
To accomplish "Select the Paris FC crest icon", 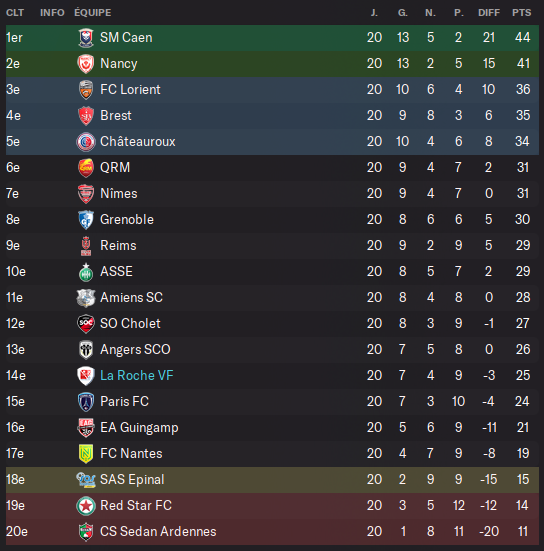I will 86,402.
